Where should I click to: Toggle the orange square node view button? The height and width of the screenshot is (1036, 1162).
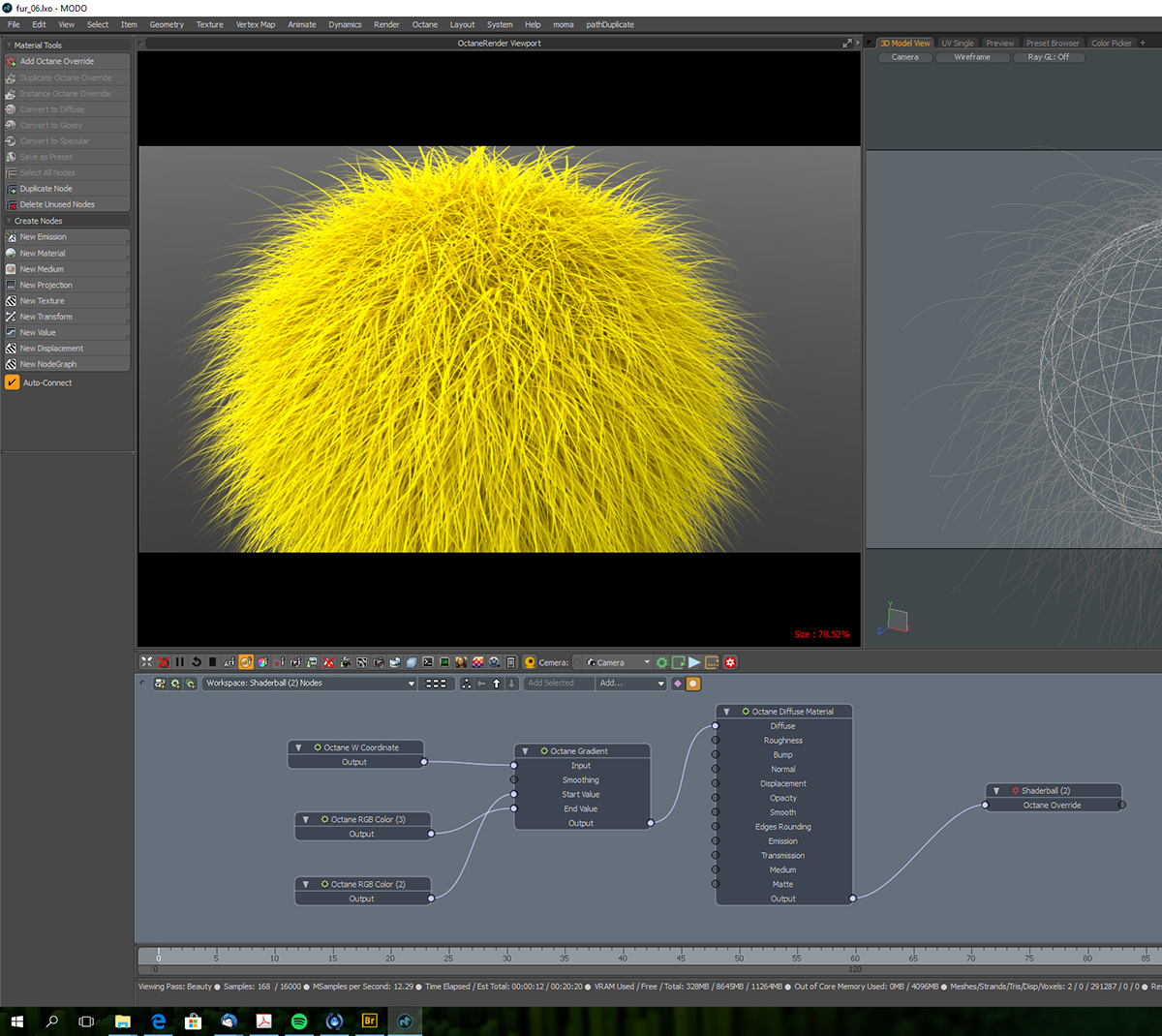pyautogui.click(x=693, y=684)
